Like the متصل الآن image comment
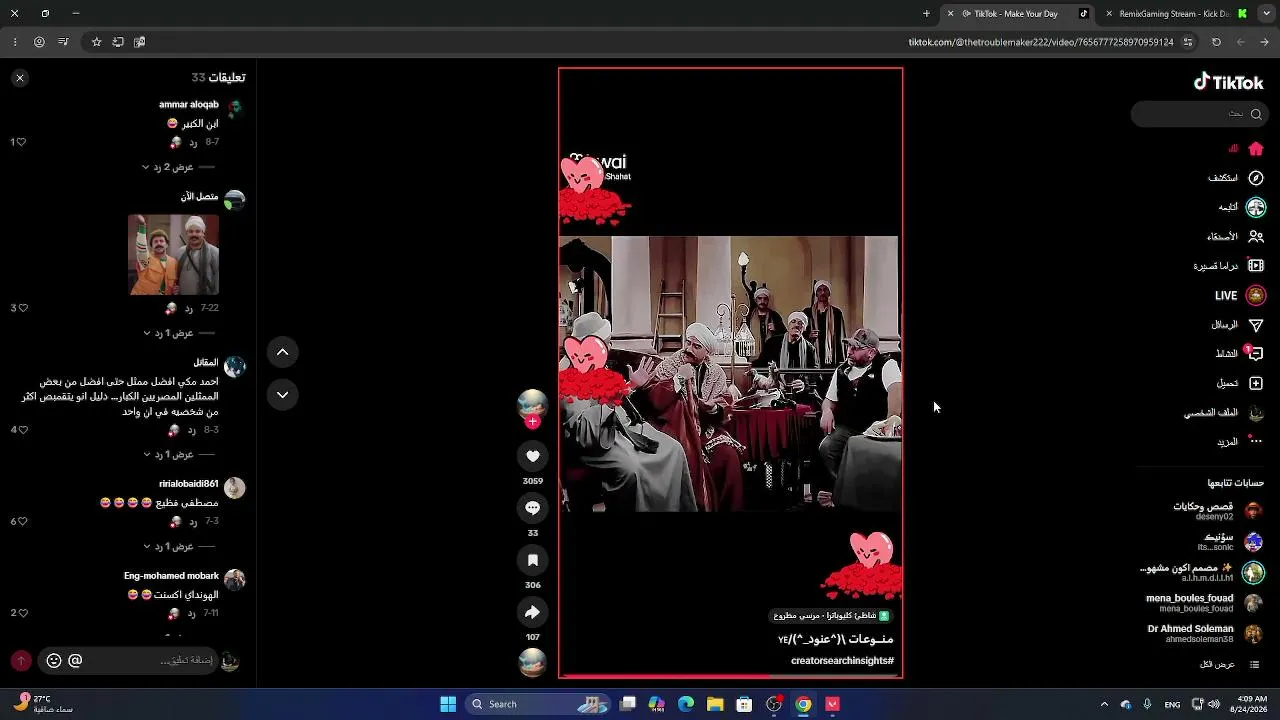Image resolution: width=1280 pixels, height=720 pixels. coord(21,308)
